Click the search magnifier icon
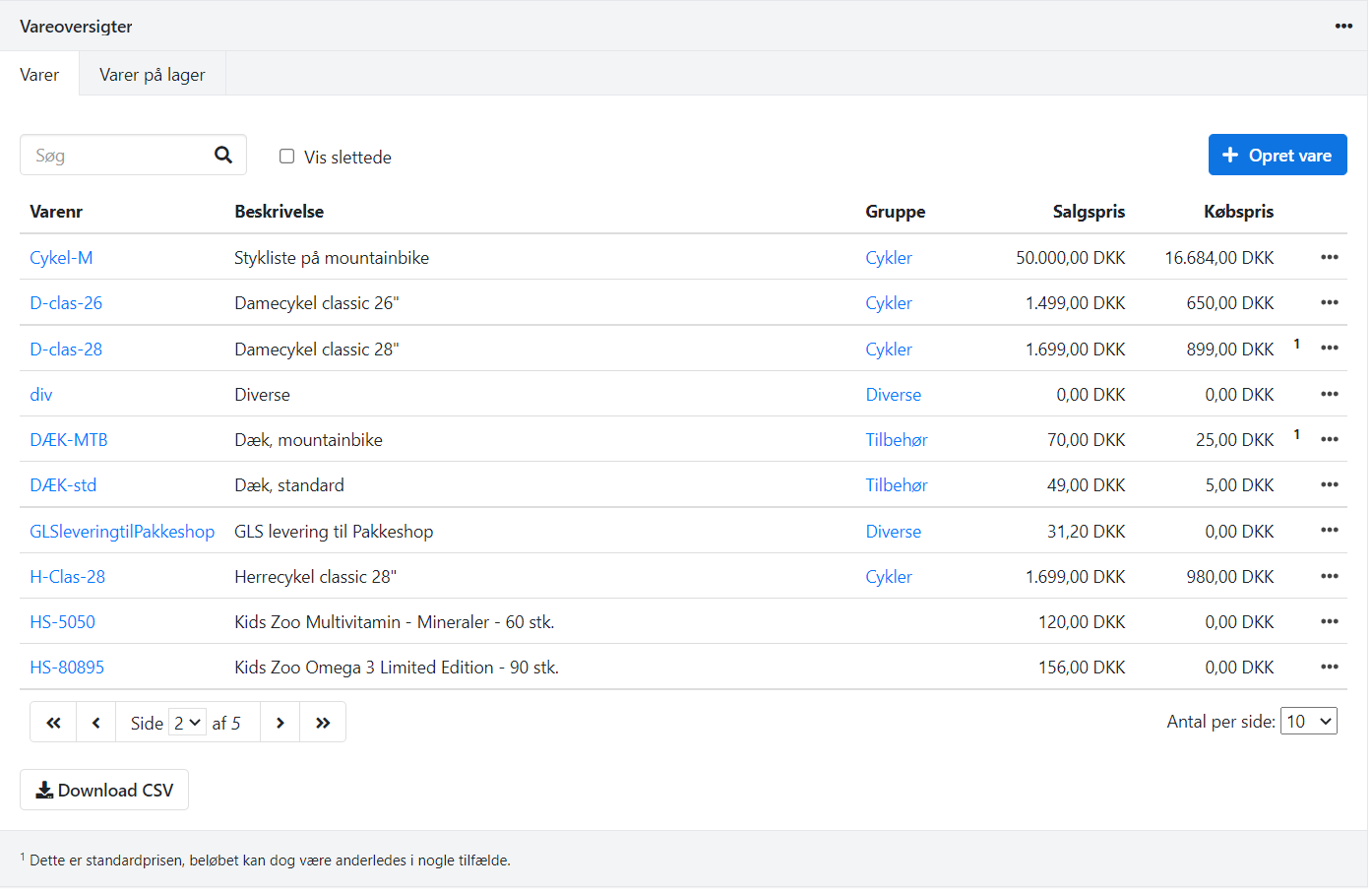This screenshot has width=1372, height=892. (223, 155)
